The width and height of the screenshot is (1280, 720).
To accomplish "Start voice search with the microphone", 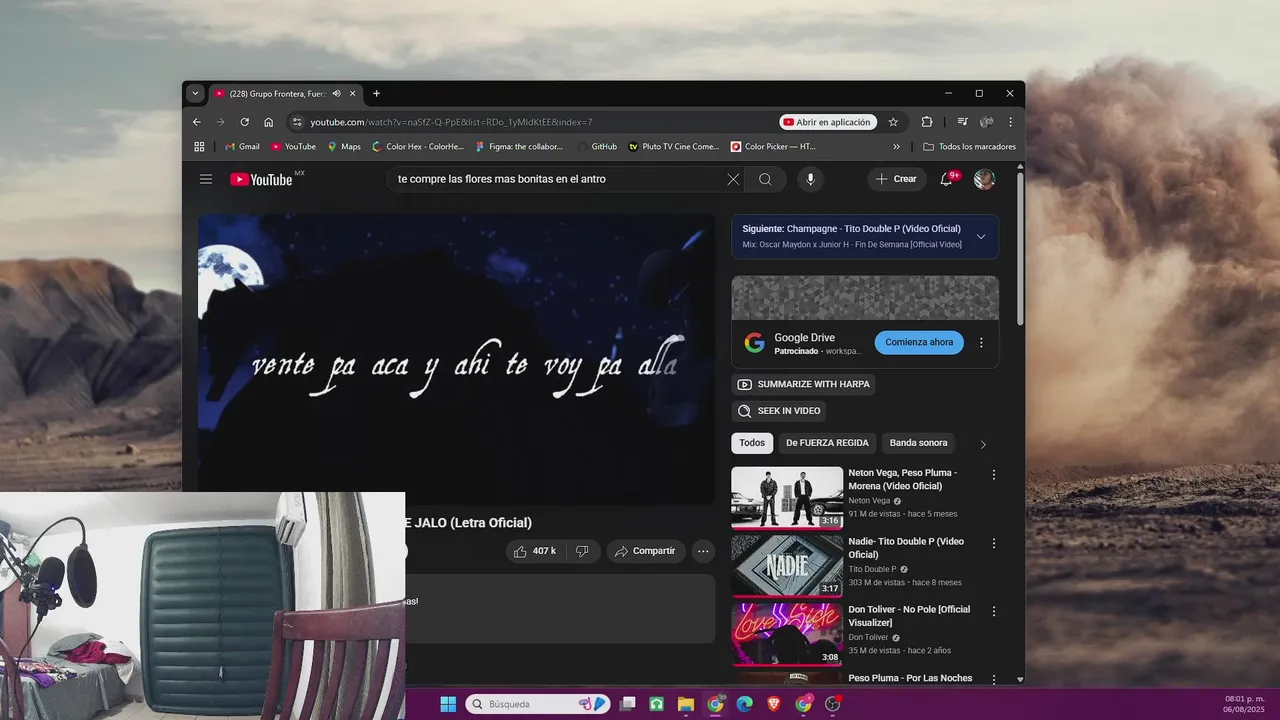I will (x=810, y=179).
